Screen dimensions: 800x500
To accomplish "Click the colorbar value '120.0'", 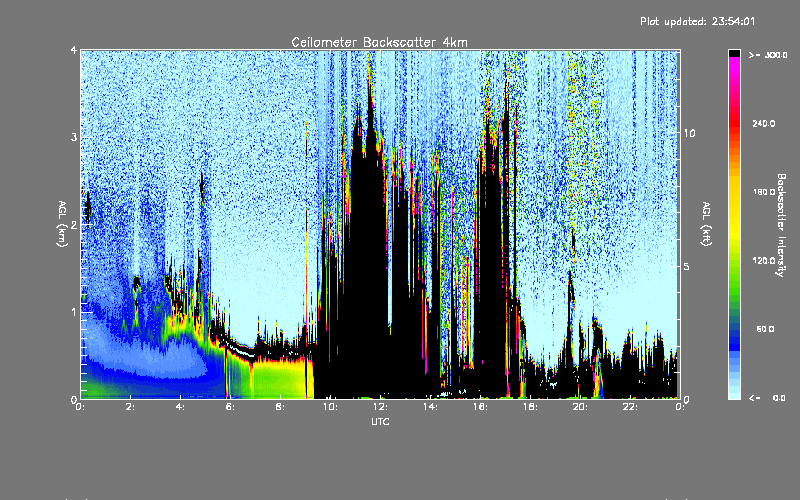I will (764, 261).
